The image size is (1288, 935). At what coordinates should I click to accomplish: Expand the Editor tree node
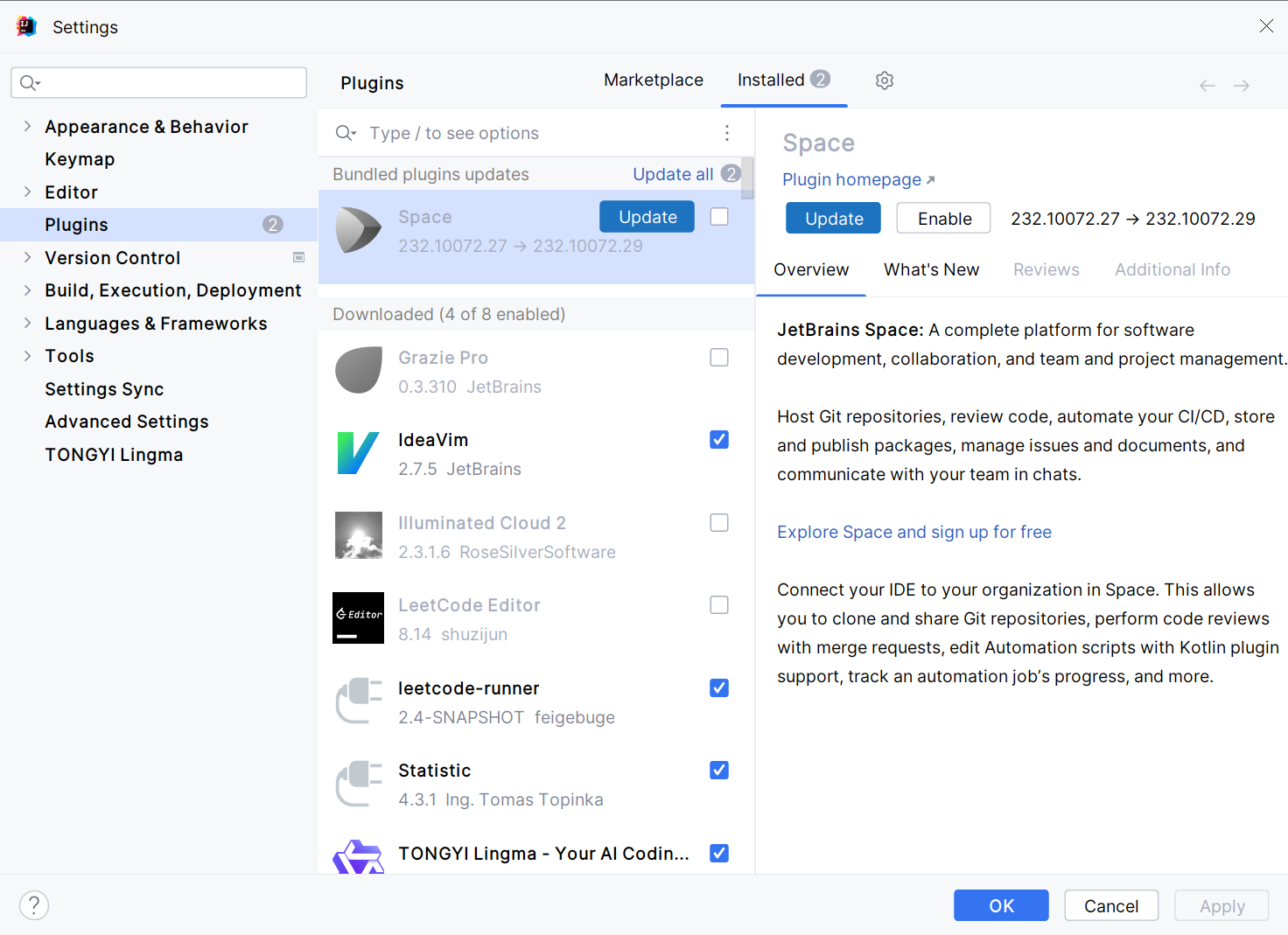tap(27, 192)
